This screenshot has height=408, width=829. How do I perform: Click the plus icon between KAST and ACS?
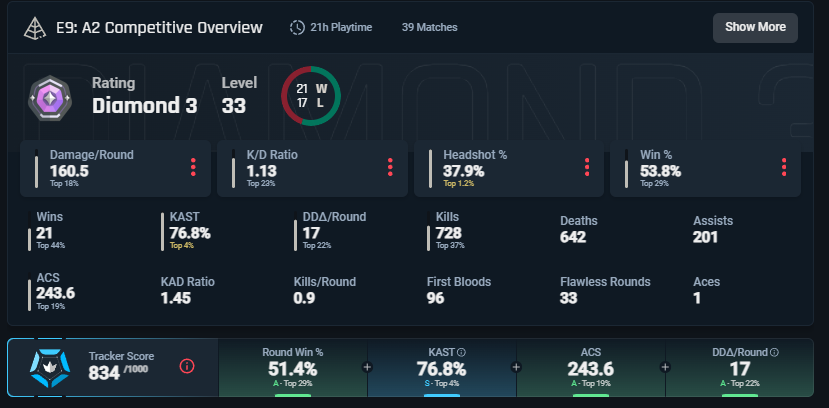516,367
